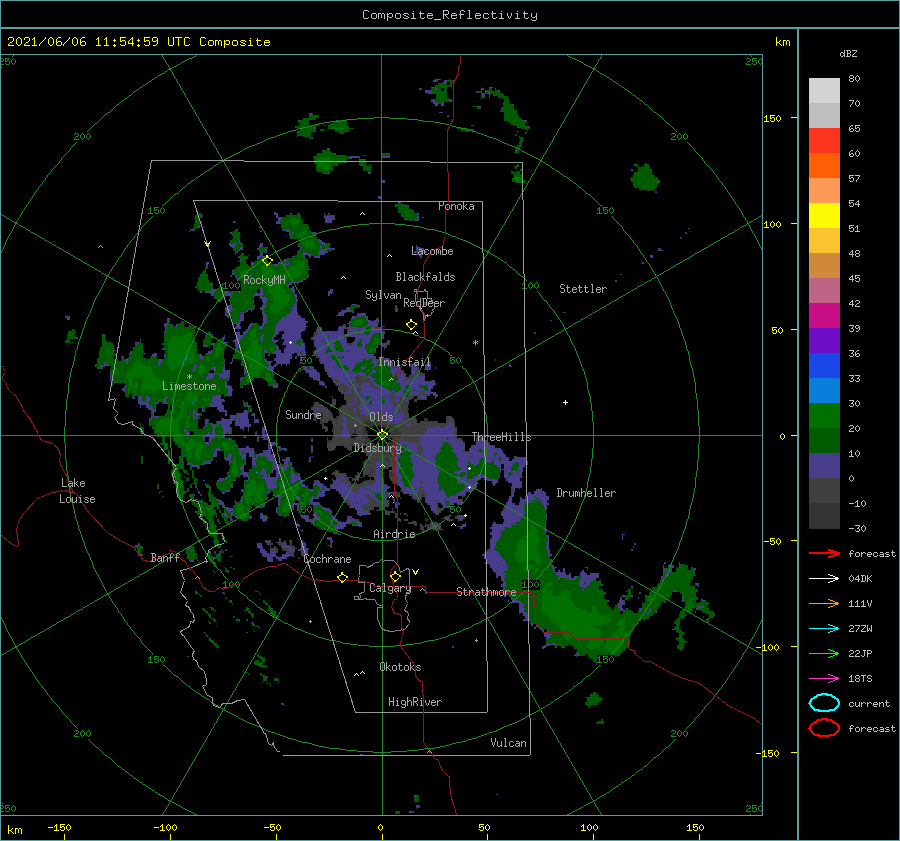Click the Strathmore city label
This screenshot has width=900, height=841.
tap(486, 592)
